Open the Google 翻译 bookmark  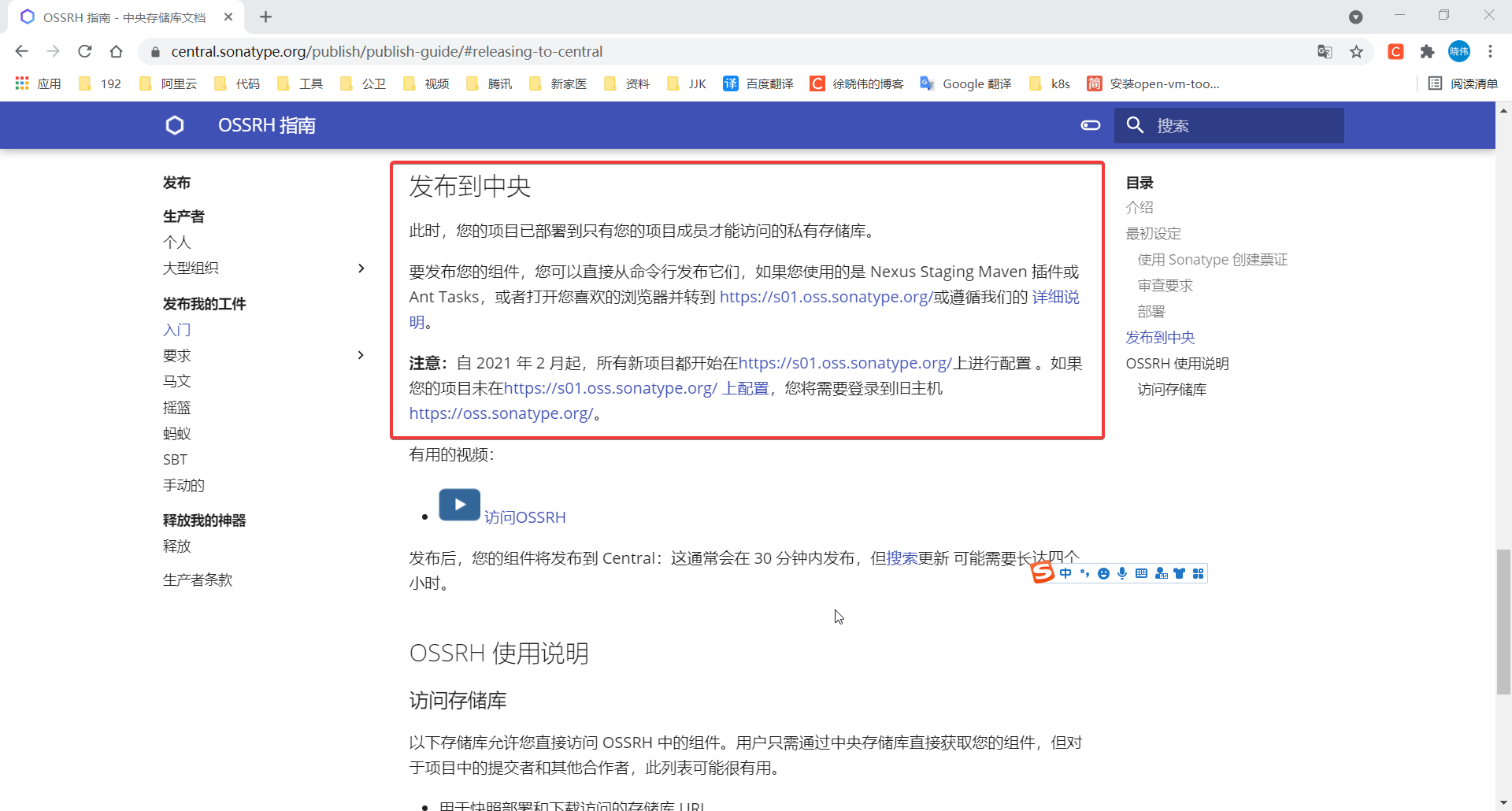[965, 83]
